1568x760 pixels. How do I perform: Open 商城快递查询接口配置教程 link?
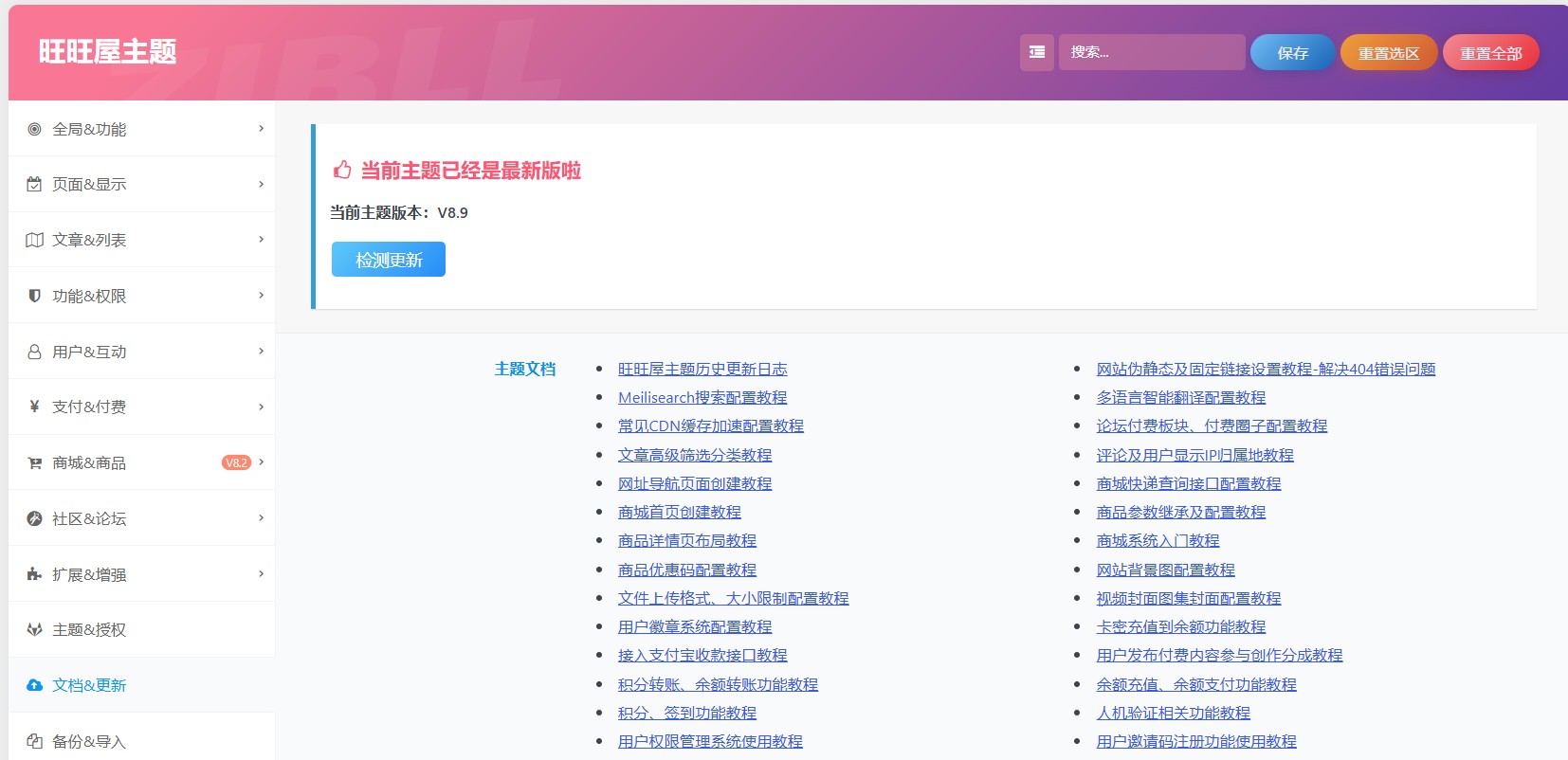point(1189,483)
